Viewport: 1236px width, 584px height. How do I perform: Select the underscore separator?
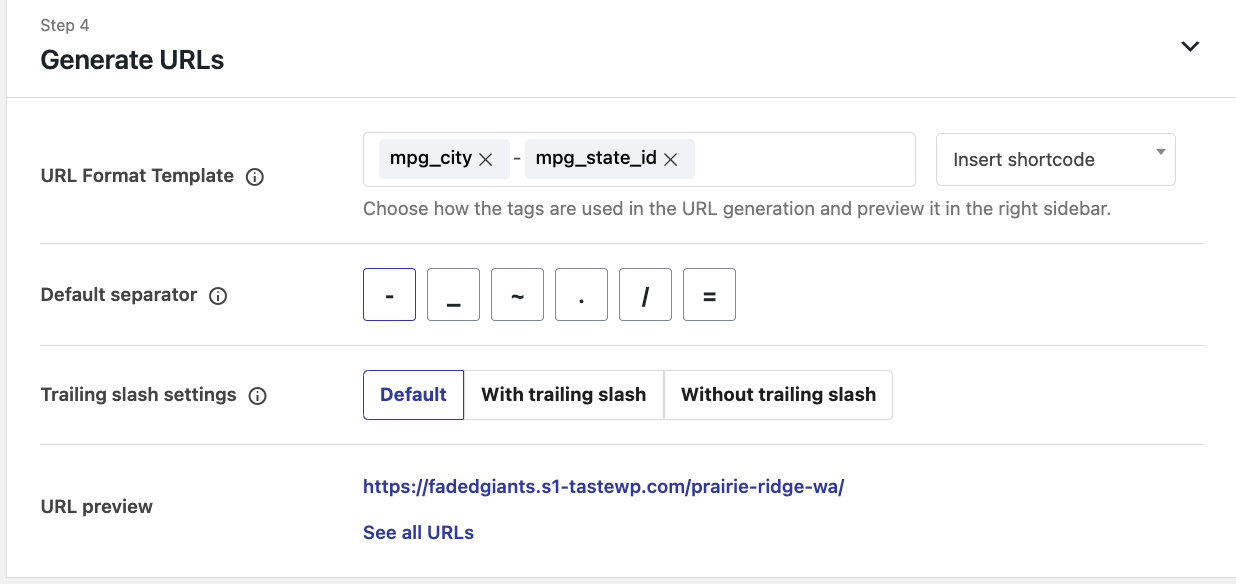point(453,295)
